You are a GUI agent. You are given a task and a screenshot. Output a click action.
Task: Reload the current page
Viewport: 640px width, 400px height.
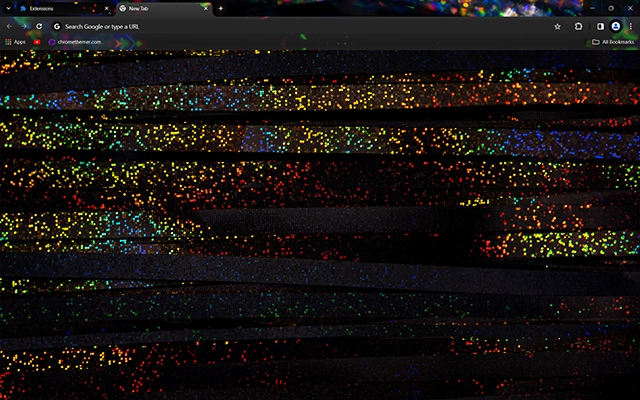(x=39, y=27)
